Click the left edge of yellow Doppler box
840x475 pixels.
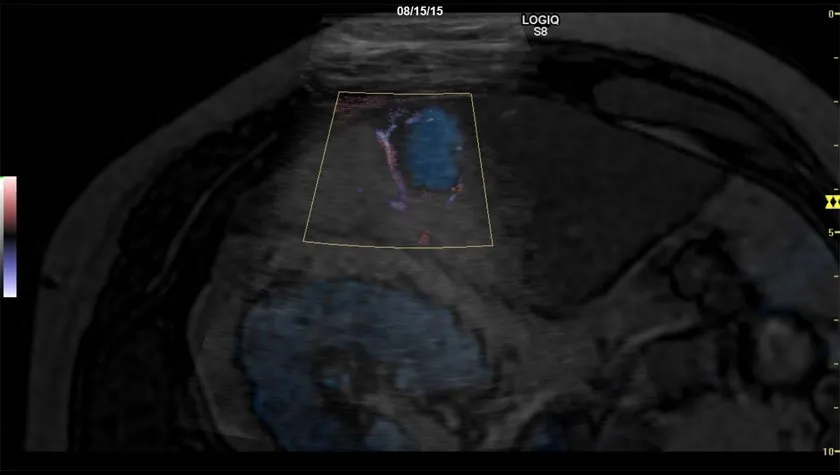(321, 167)
